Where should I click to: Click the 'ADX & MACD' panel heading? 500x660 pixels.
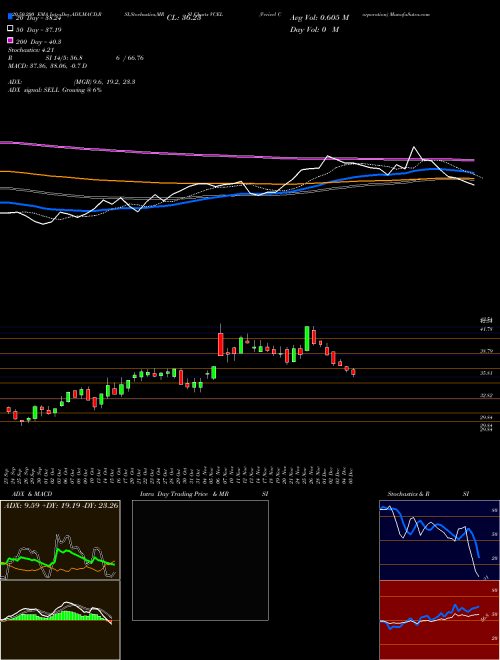(32, 494)
